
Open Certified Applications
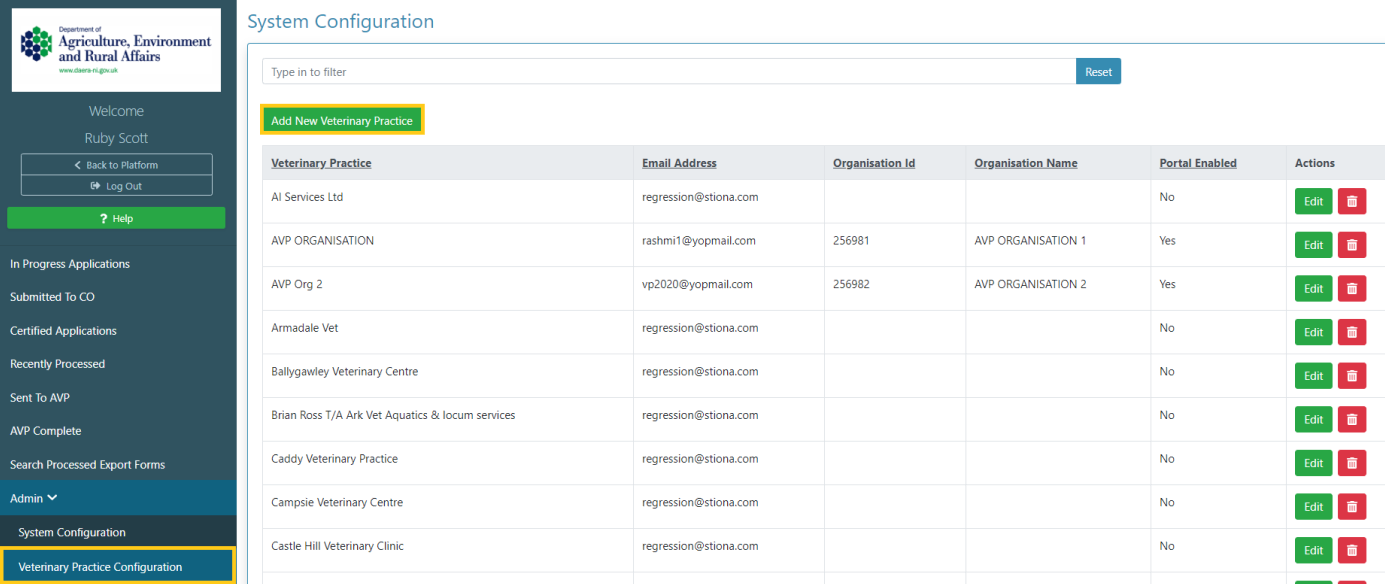click(63, 331)
